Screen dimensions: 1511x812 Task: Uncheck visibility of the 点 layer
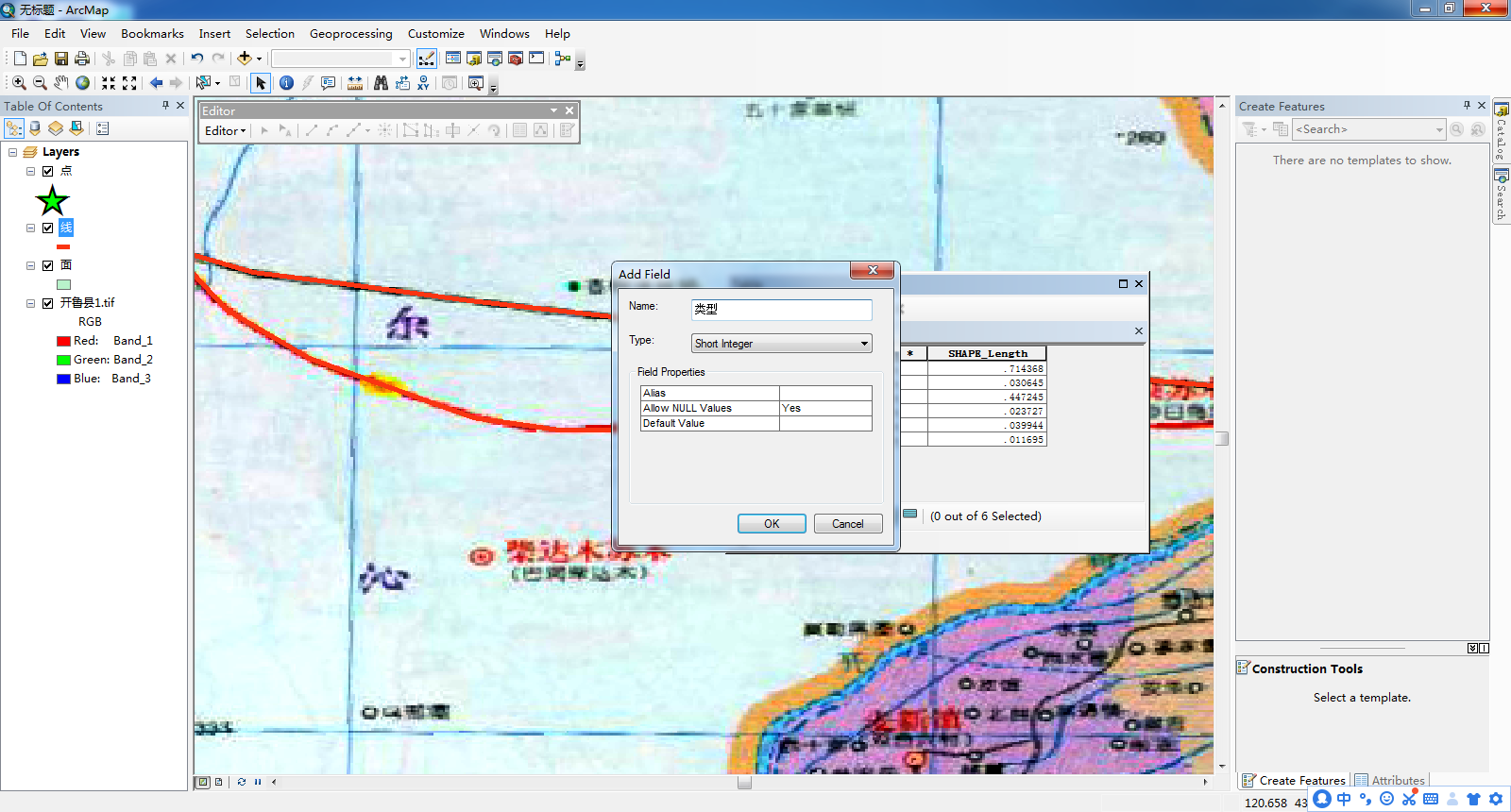(47, 171)
